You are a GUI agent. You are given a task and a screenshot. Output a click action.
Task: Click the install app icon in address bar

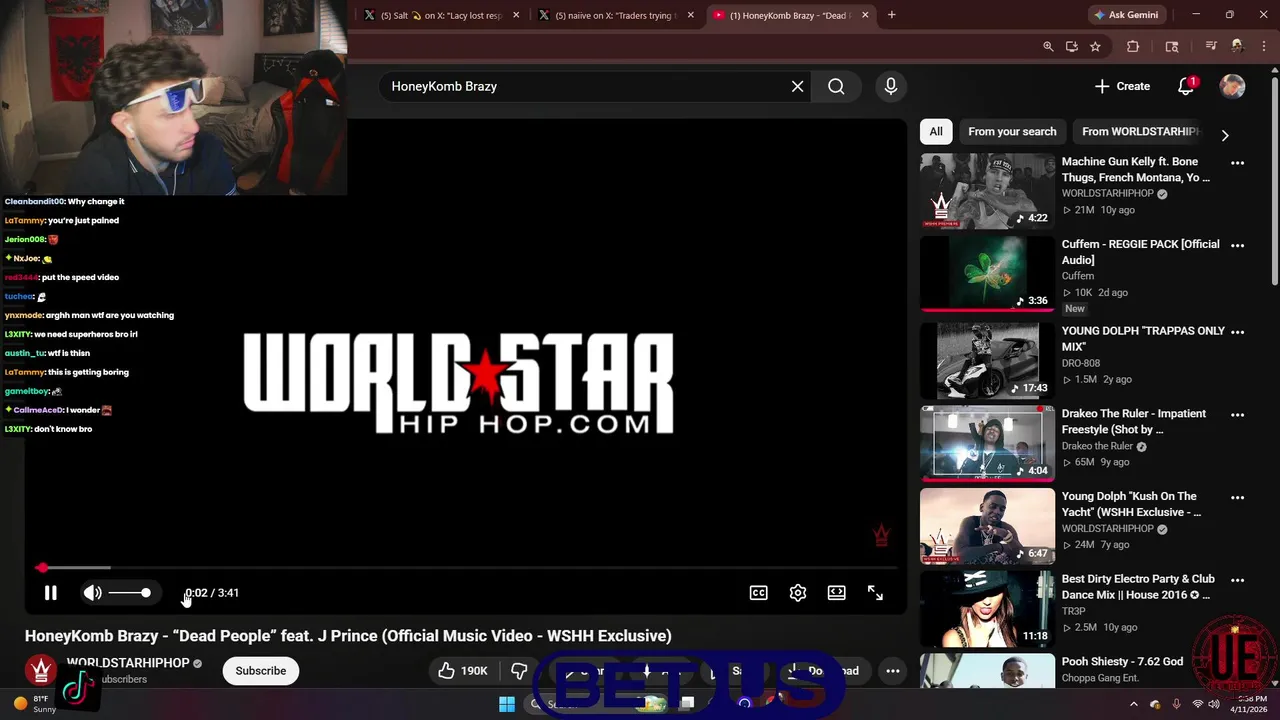[x=1072, y=46]
